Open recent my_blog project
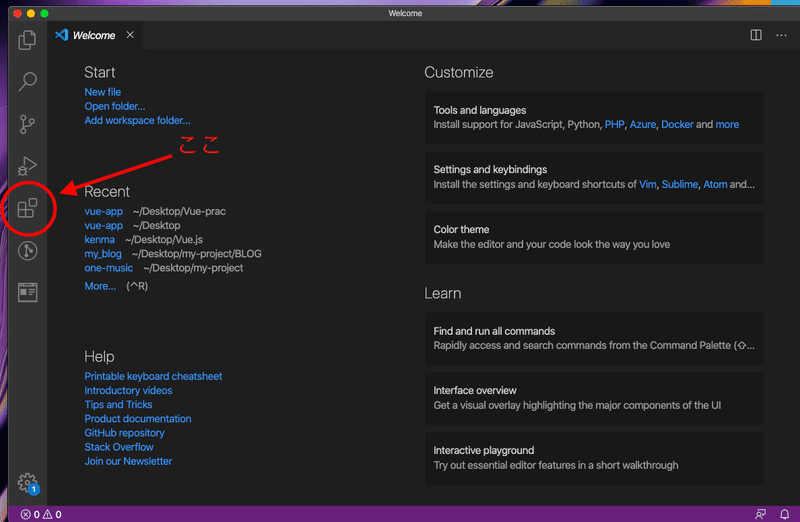Viewport: 800px width, 522px height. click(103, 254)
